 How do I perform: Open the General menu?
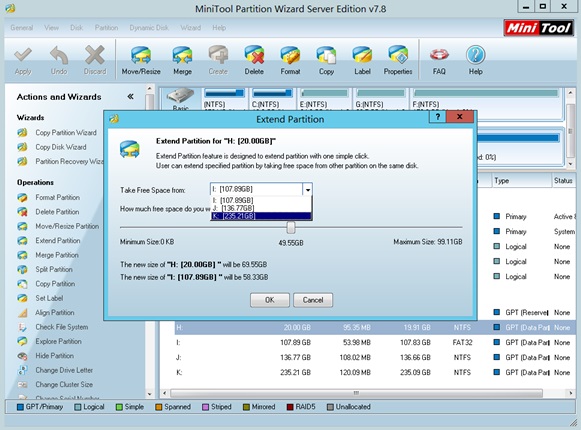coord(21,28)
